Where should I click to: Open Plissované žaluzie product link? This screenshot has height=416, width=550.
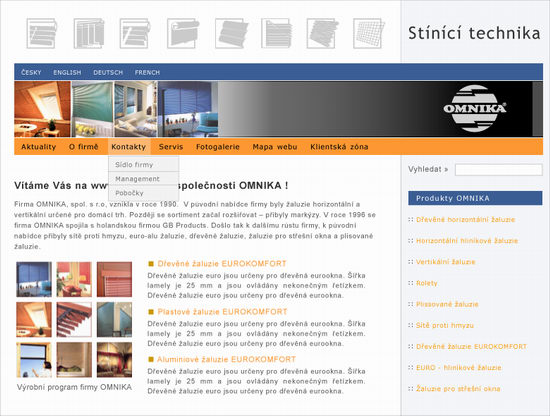447,304
